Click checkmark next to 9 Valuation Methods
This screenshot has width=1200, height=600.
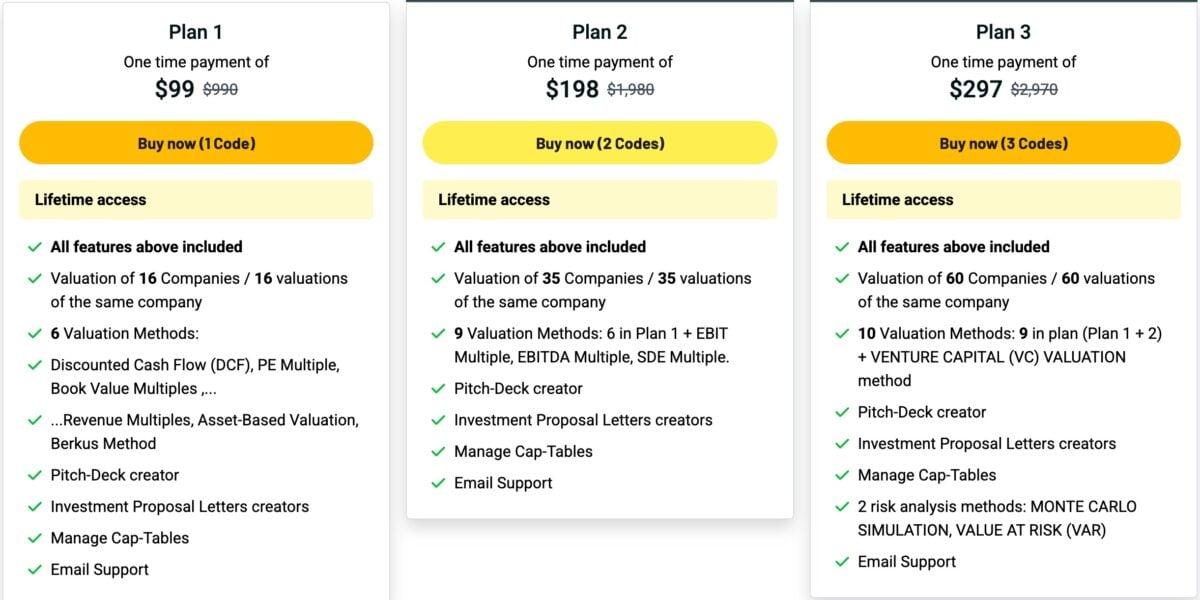click(x=438, y=334)
